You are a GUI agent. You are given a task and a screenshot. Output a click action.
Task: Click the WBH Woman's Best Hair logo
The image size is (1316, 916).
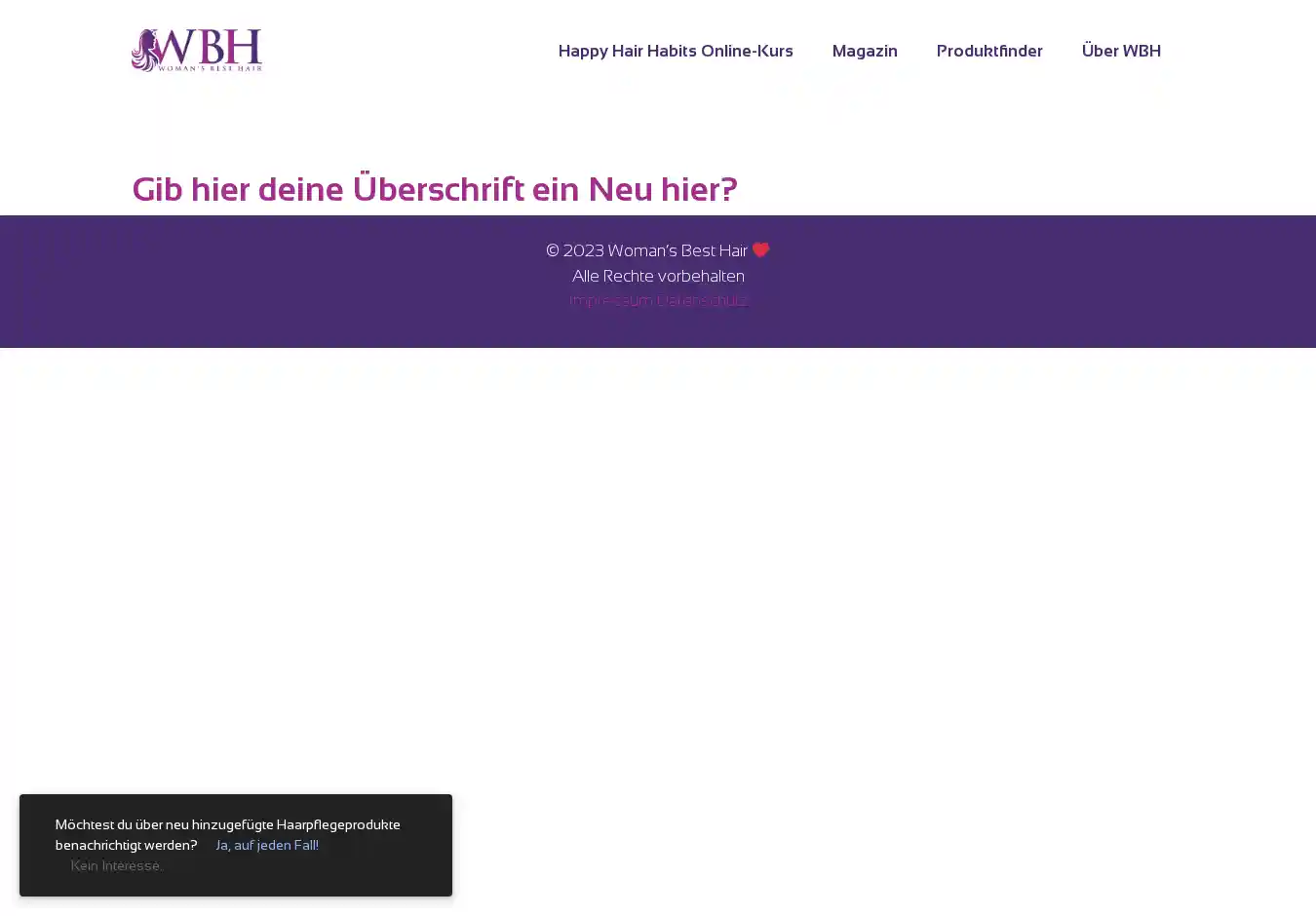click(x=197, y=51)
